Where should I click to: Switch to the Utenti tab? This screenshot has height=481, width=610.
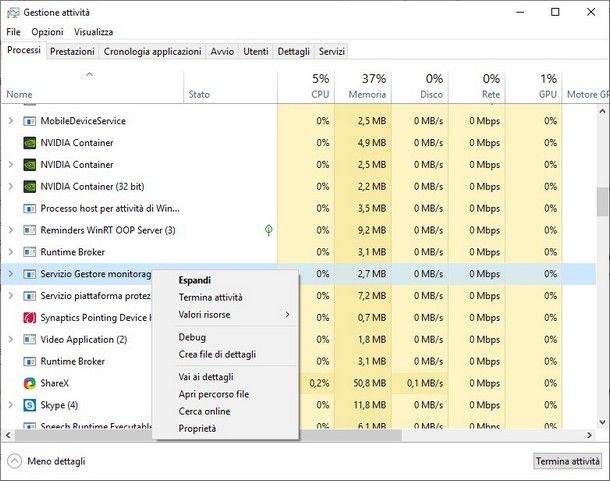[x=256, y=51]
